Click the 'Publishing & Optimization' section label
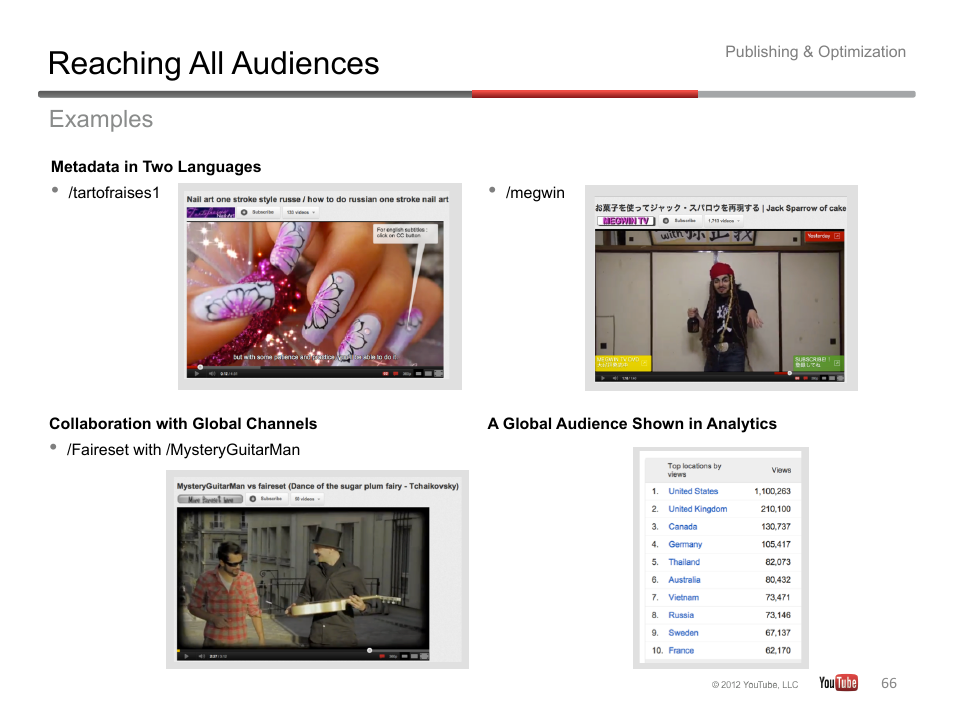 coord(815,52)
